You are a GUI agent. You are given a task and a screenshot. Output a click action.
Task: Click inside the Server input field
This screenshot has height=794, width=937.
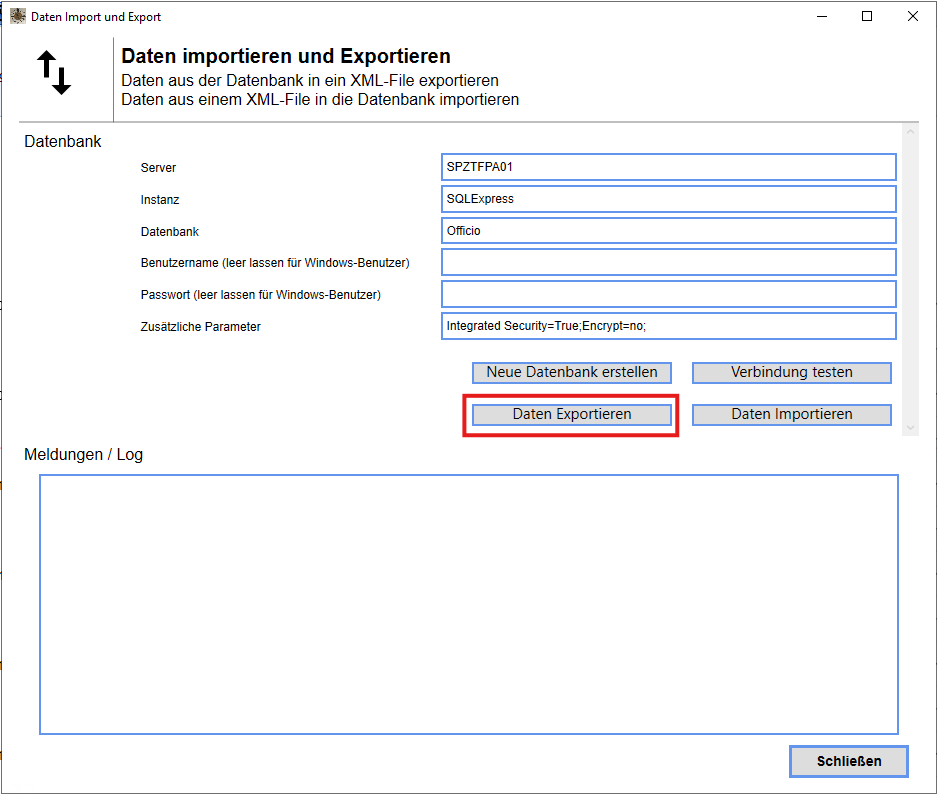click(667, 167)
